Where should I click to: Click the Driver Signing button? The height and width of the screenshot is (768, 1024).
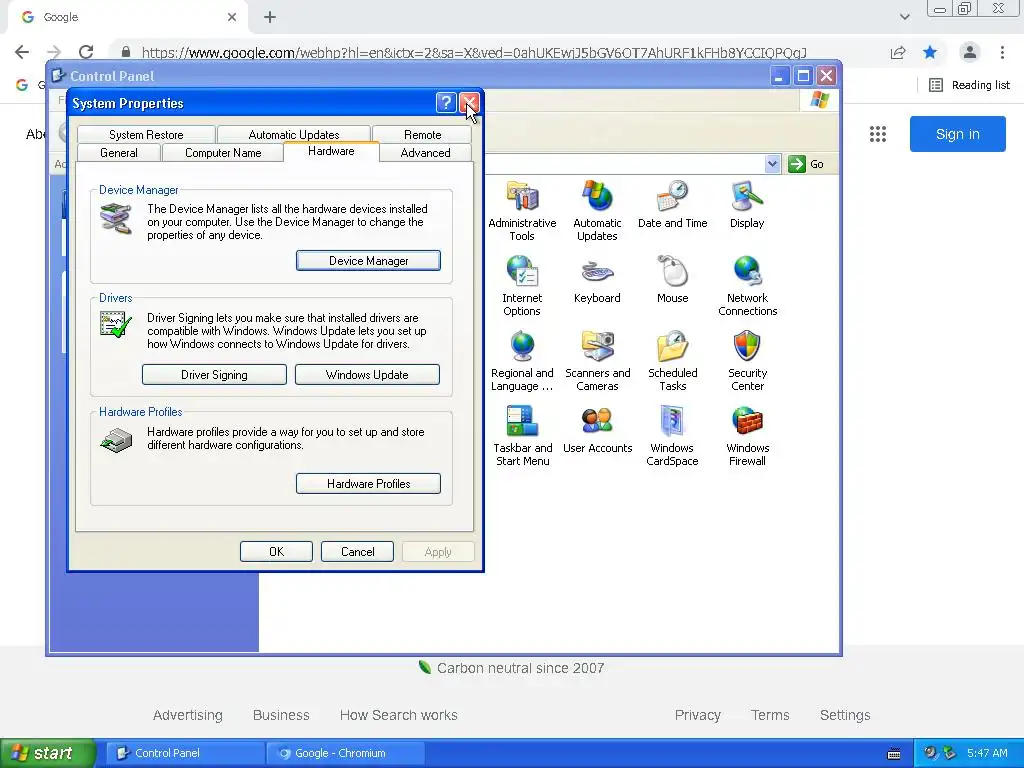pos(214,375)
